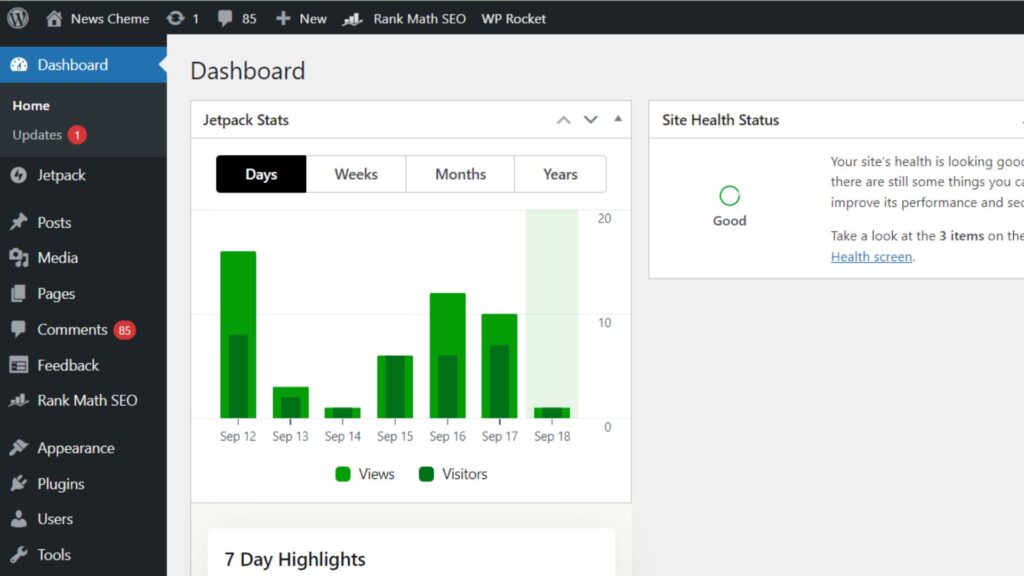Screen dimensions: 1024x576
Task: Click the 7 Day Highlights heading
Action: pos(295,560)
